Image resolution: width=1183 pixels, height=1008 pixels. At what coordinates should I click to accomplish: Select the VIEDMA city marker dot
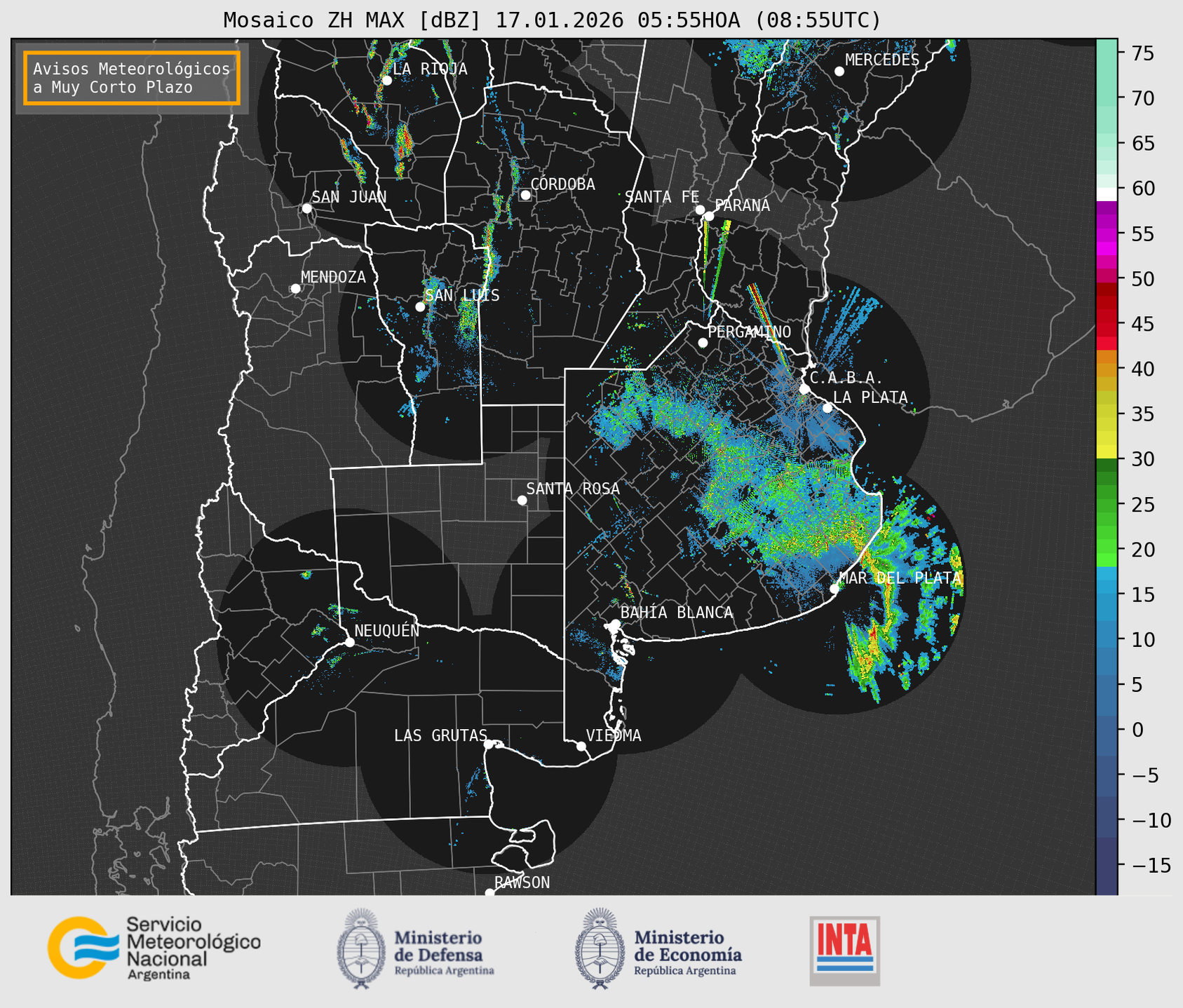(581, 746)
